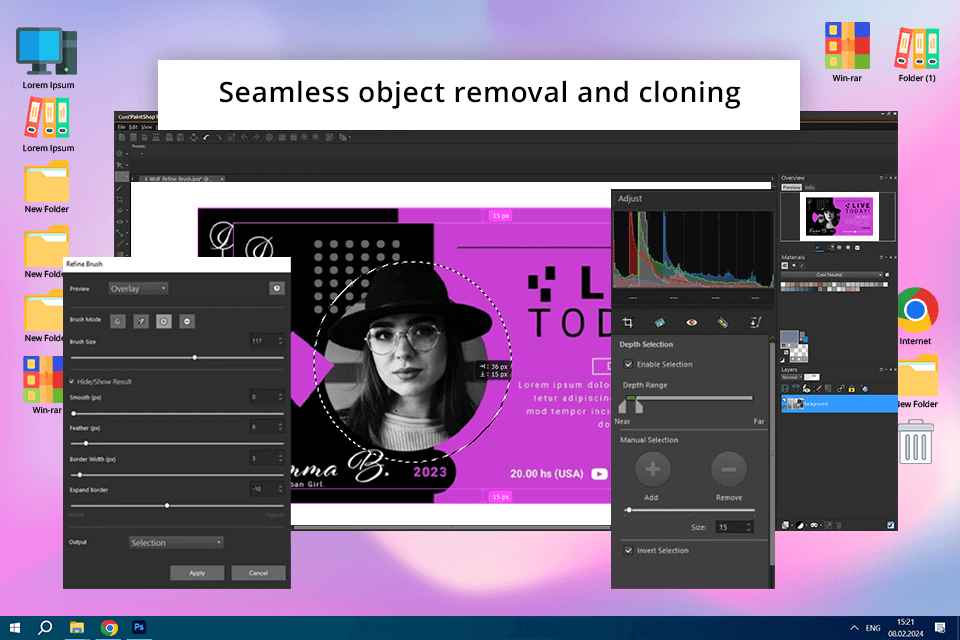Click the Brush Size spinner arrows
This screenshot has height=640, width=960.
pyautogui.click(x=280, y=341)
